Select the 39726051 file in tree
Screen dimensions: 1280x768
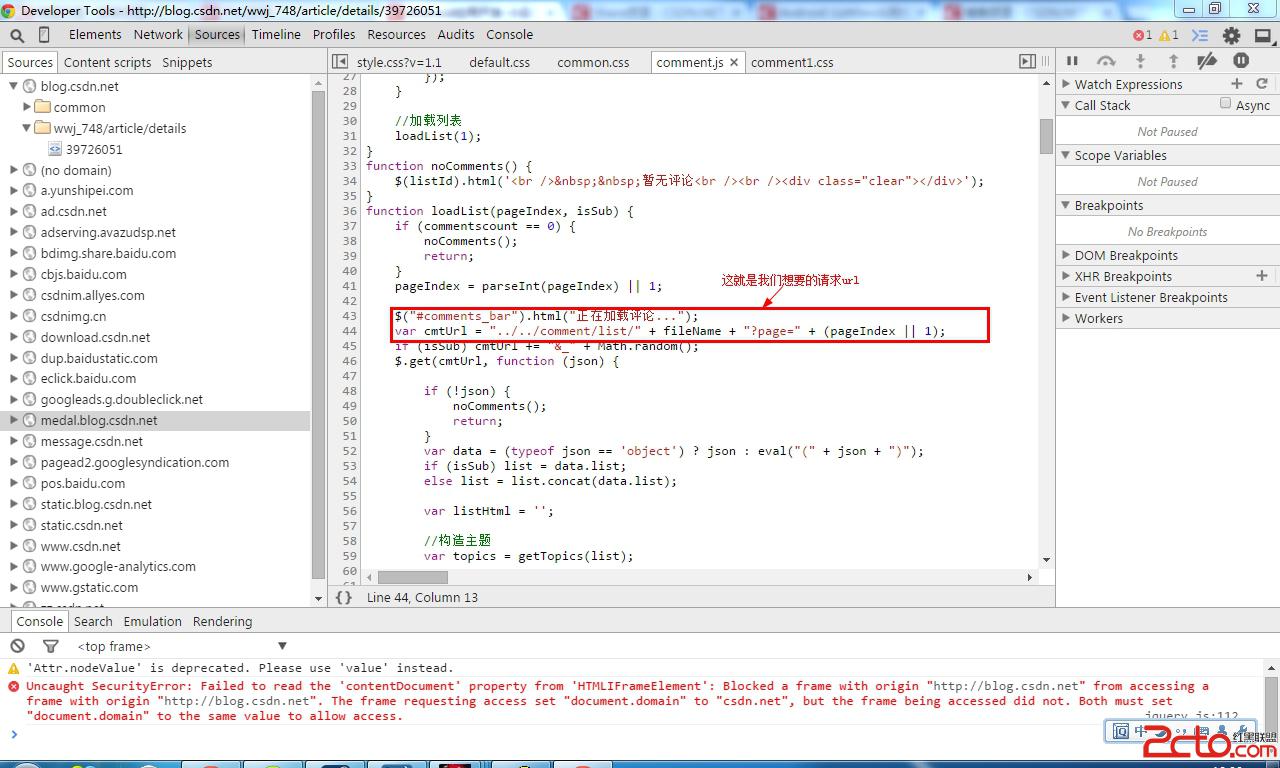94,149
